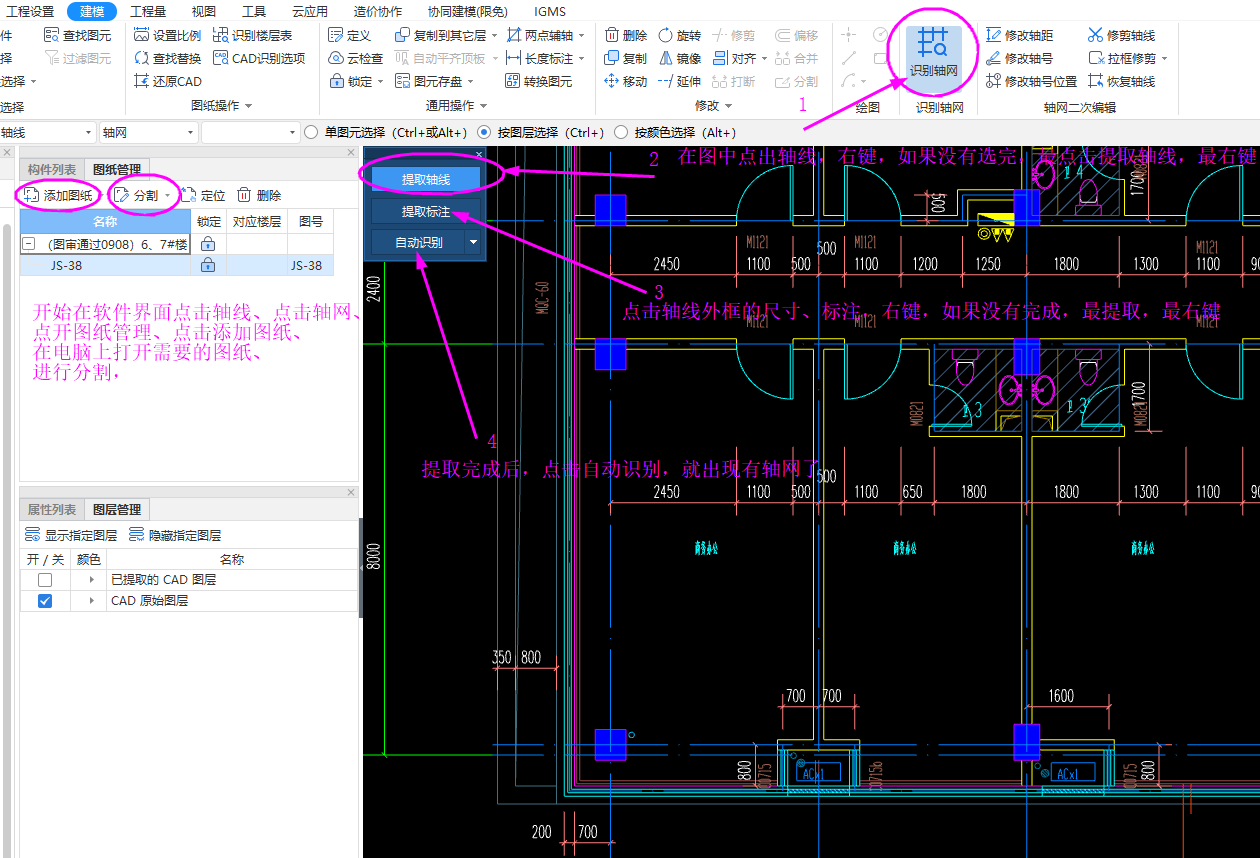The height and width of the screenshot is (858, 1260).
Task: Select the JS-38 drawing row
Action: coord(177,265)
